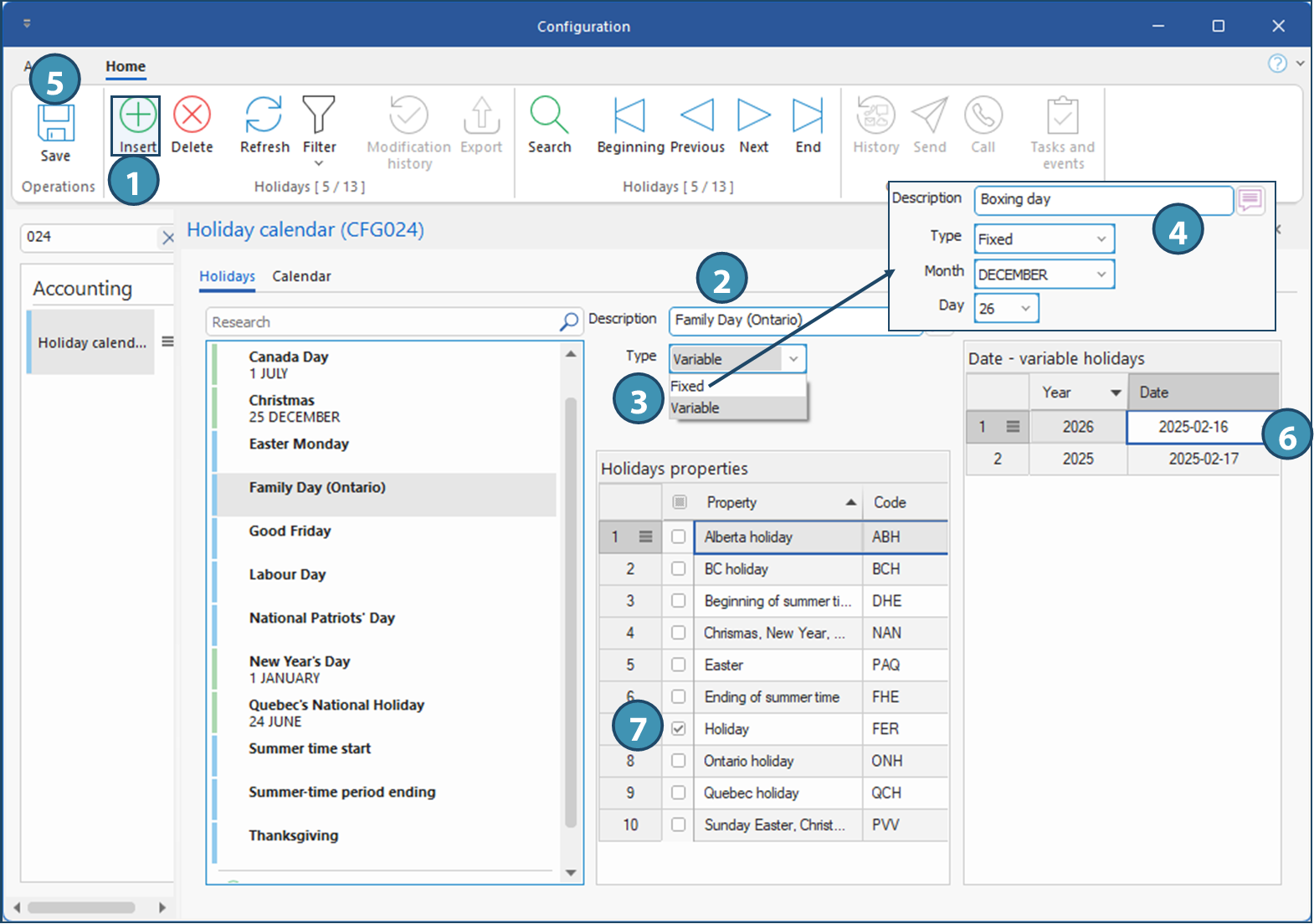Expand the Day 26 dropdown
Viewport: 1314px width, 924px height.
click(x=1025, y=309)
